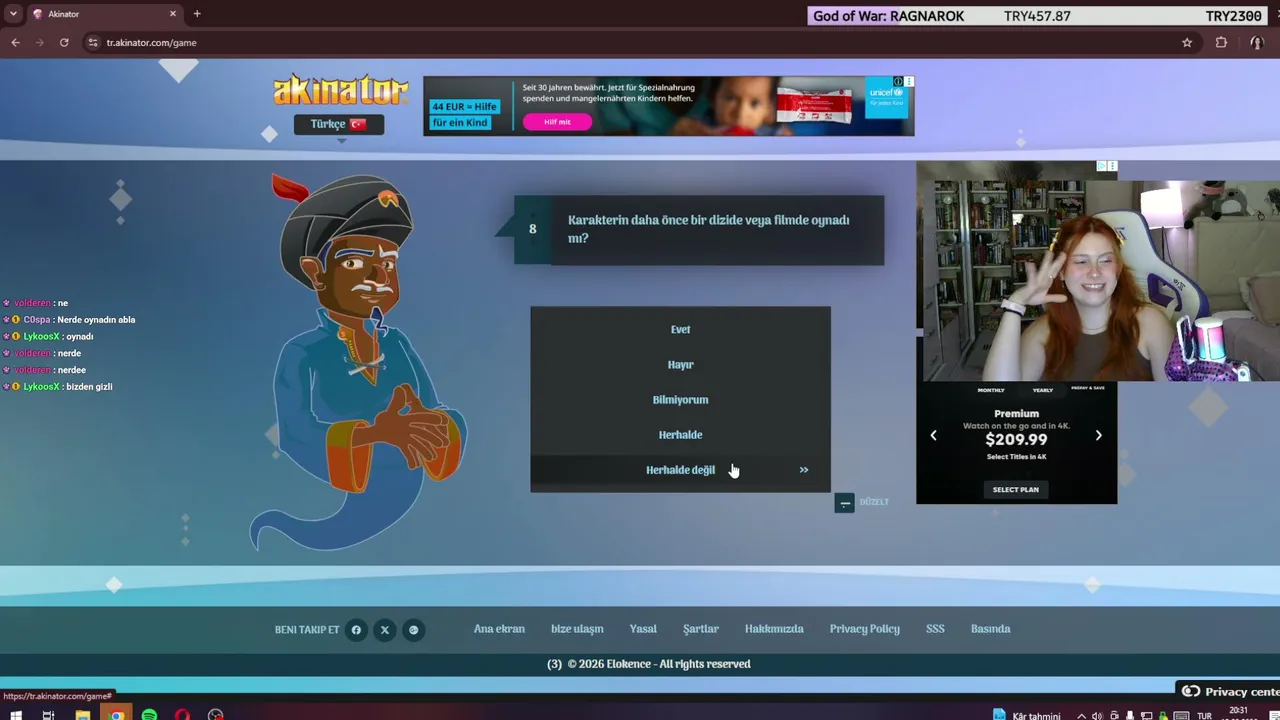
Task: Choose the Herhalde answer
Action: click(680, 435)
